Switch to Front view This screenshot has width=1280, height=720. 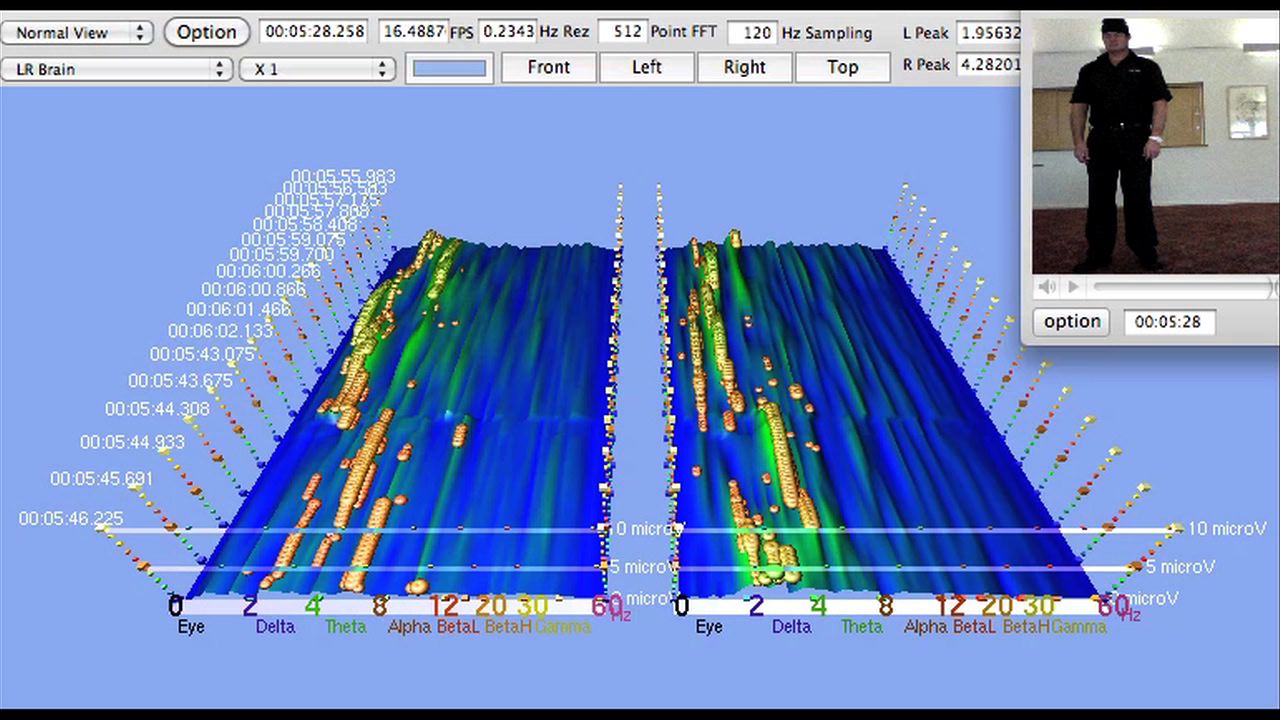pos(548,67)
